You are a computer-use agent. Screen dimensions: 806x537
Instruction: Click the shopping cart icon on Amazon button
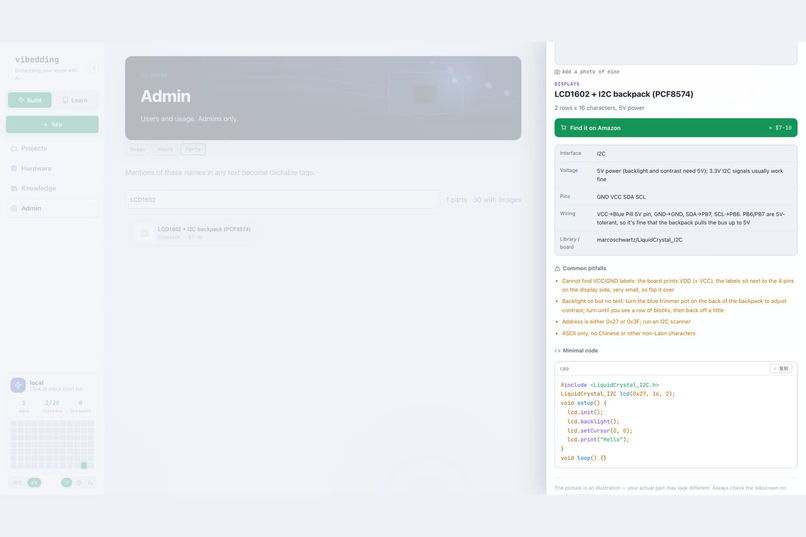click(x=563, y=127)
